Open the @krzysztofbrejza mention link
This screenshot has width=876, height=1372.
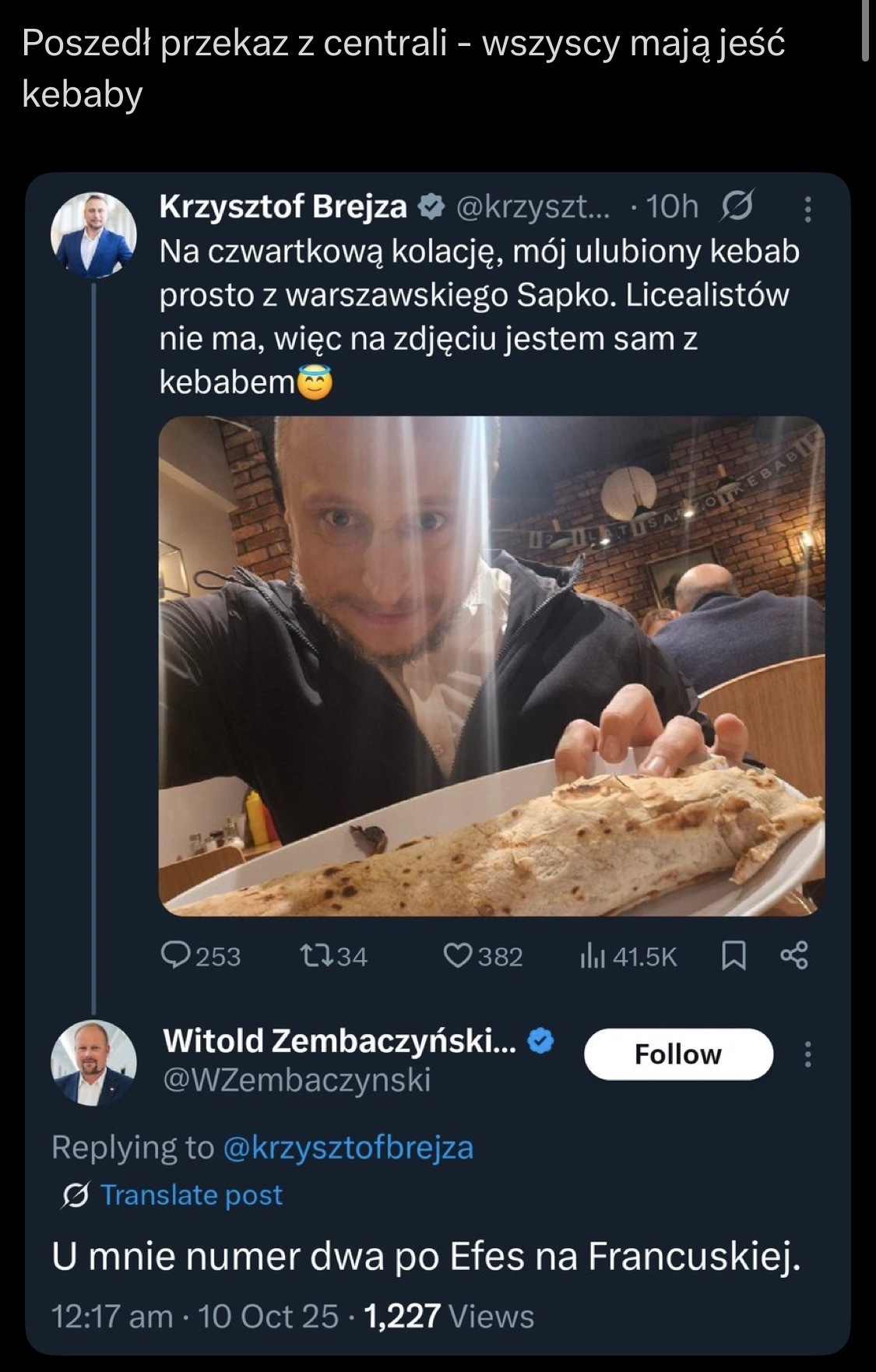(348, 1148)
